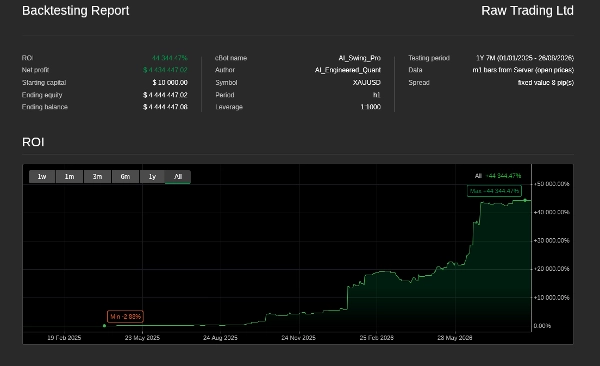Click the Ending balance value

tap(165, 107)
